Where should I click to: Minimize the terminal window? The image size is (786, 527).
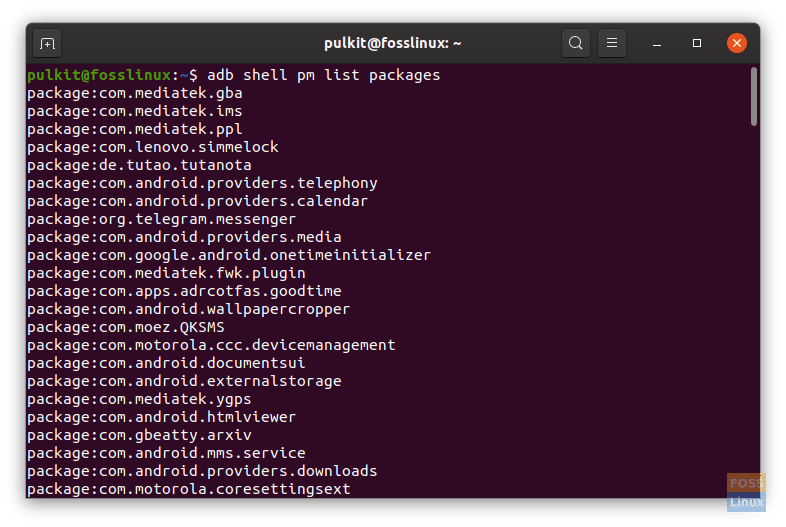[x=657, y=44]
